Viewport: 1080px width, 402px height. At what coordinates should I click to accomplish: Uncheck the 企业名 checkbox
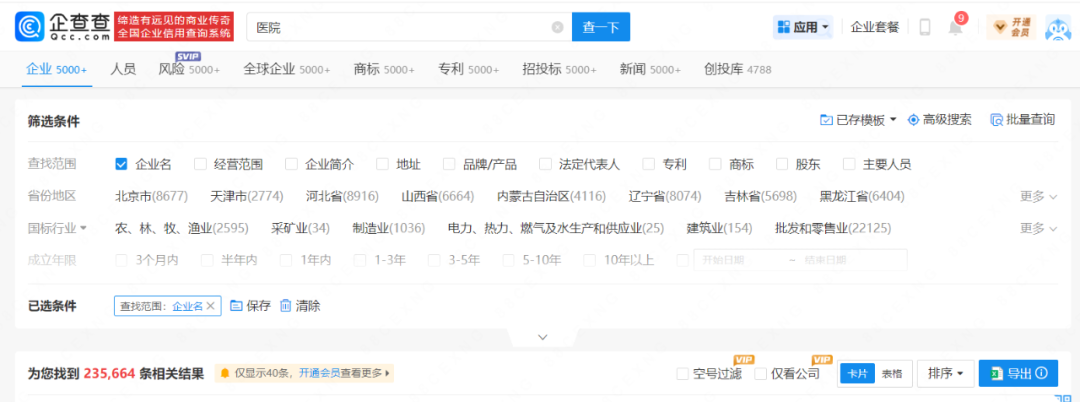coord(121,164)
